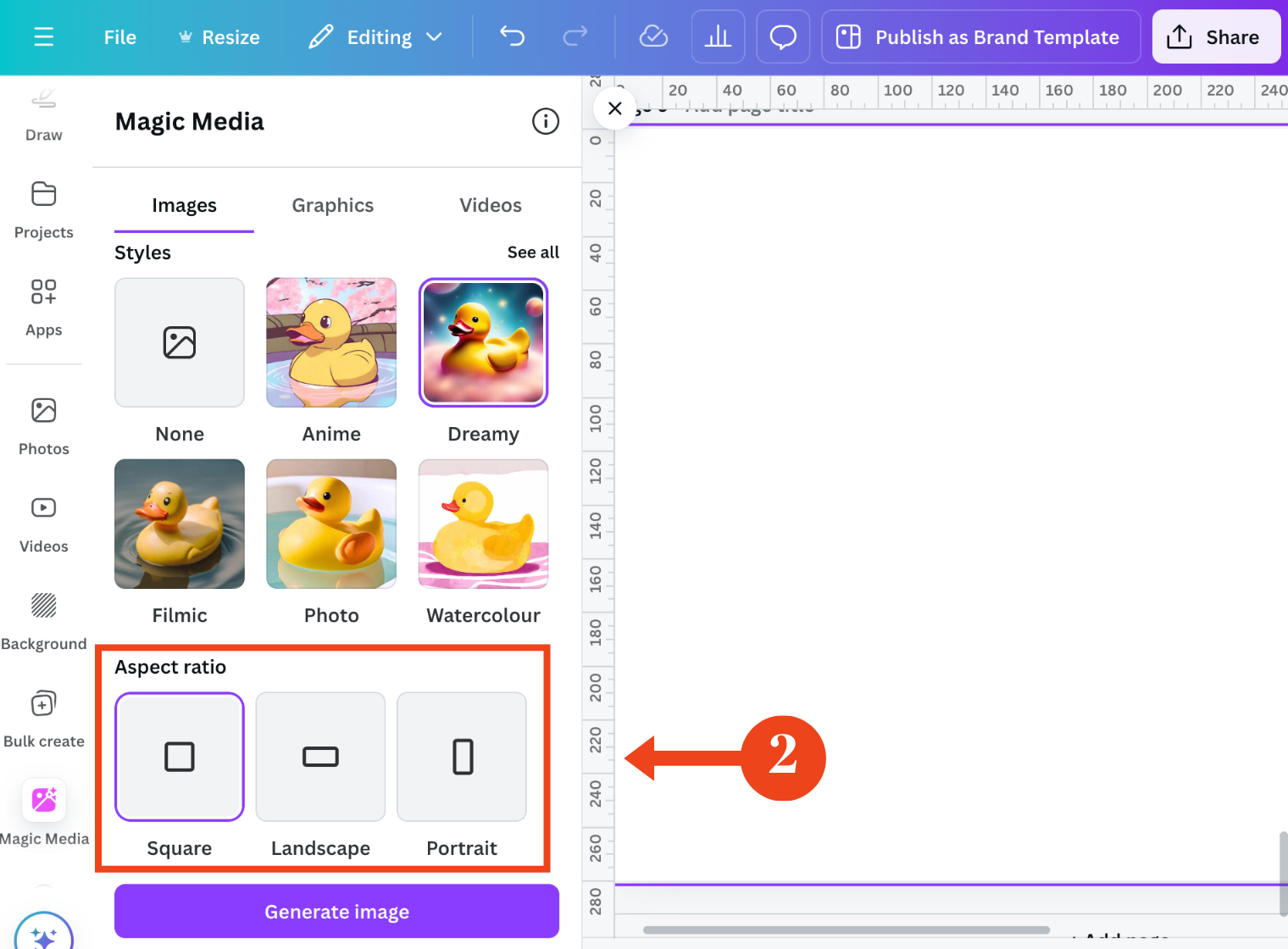
Task: Open Projects in the sidebar
Action: tap(43, 210)
